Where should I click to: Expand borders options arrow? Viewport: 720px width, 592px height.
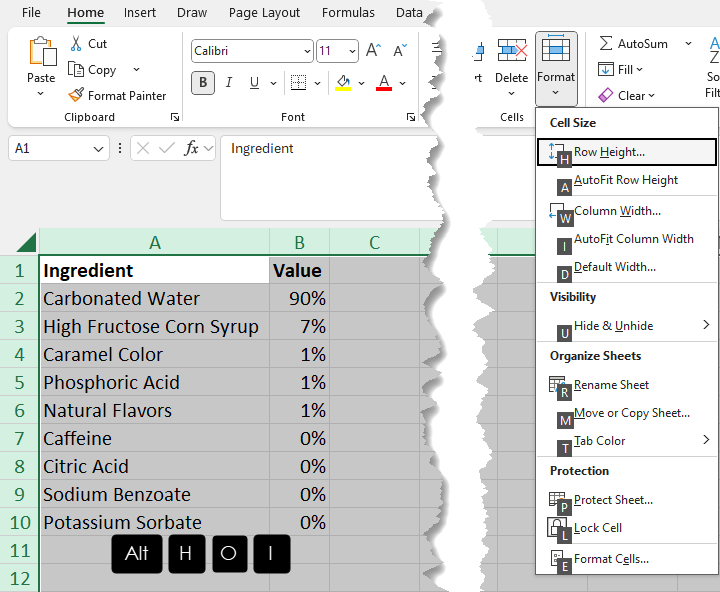coord(317,83)
